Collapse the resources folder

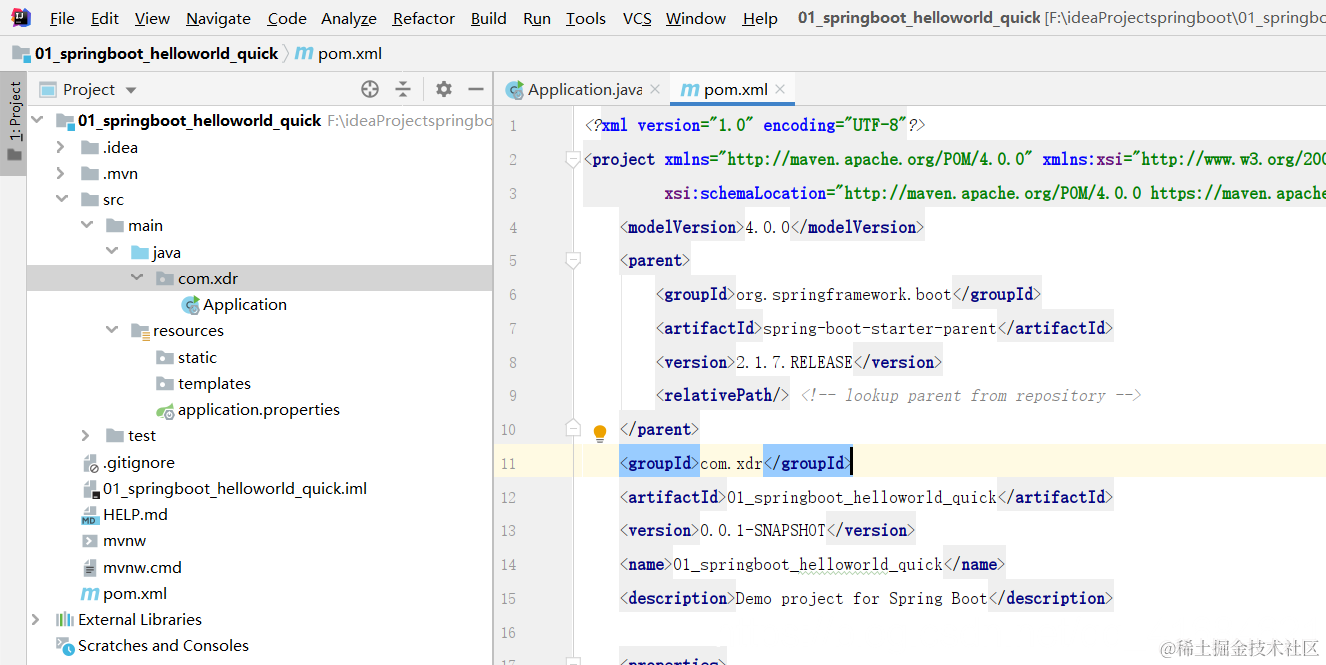click(112, 330)
